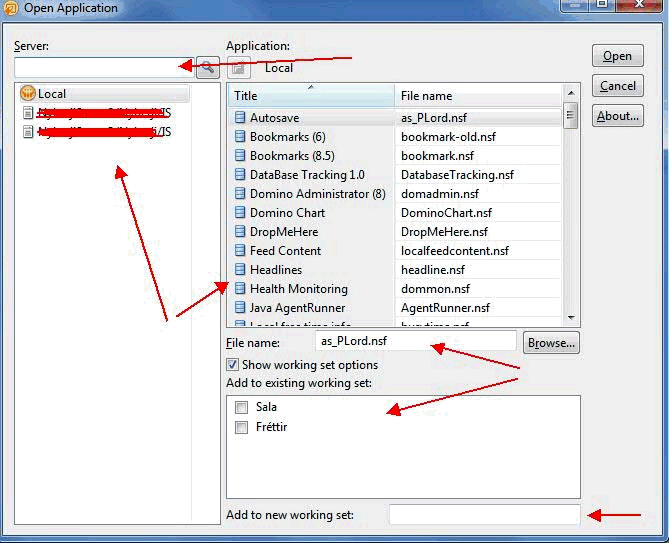Select the Local server icon in list
The height and width of the screenshot is (543, 669).
pos(28,93)
